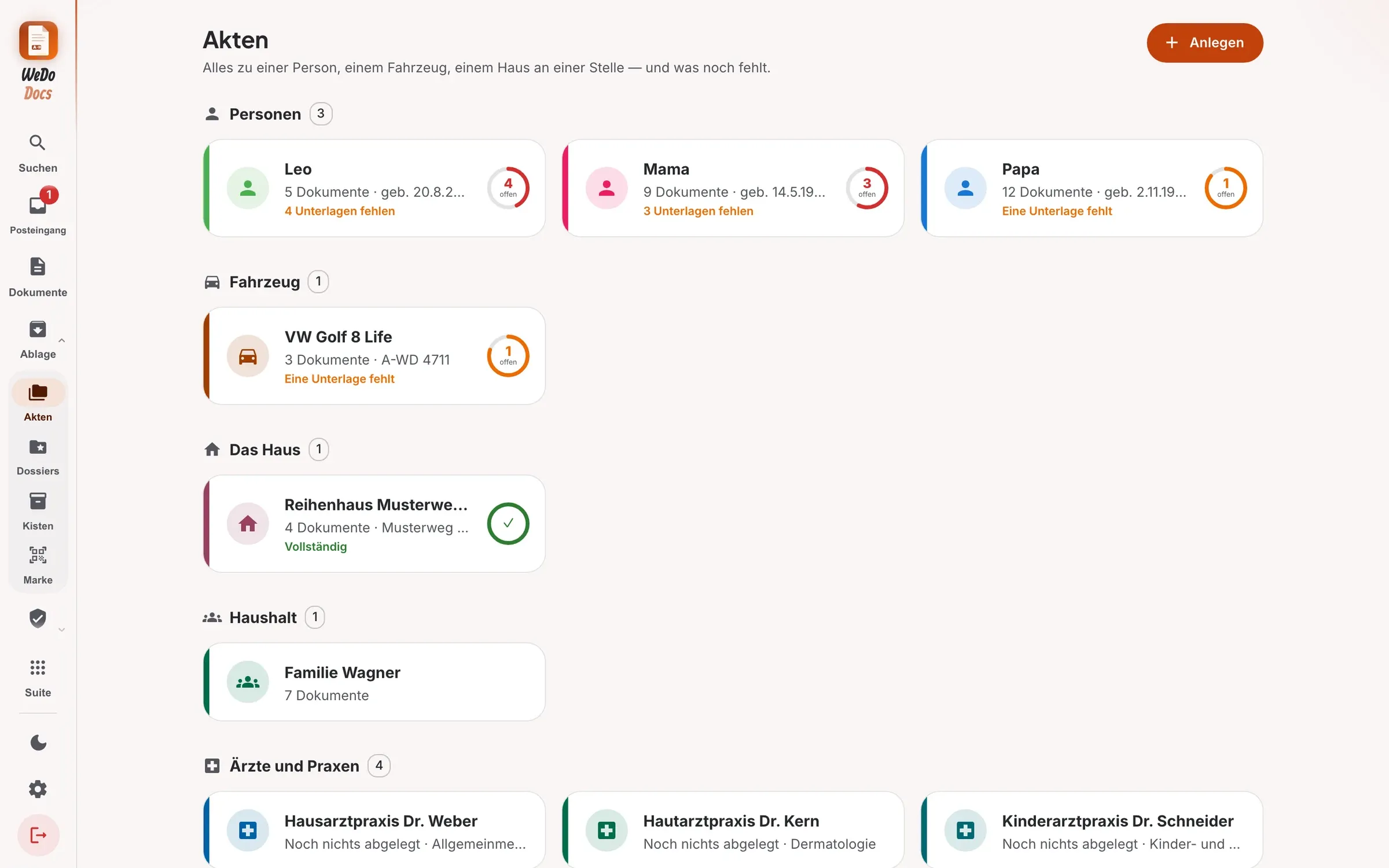Open the WeDo Docs logo home

(x=38, y=61)
